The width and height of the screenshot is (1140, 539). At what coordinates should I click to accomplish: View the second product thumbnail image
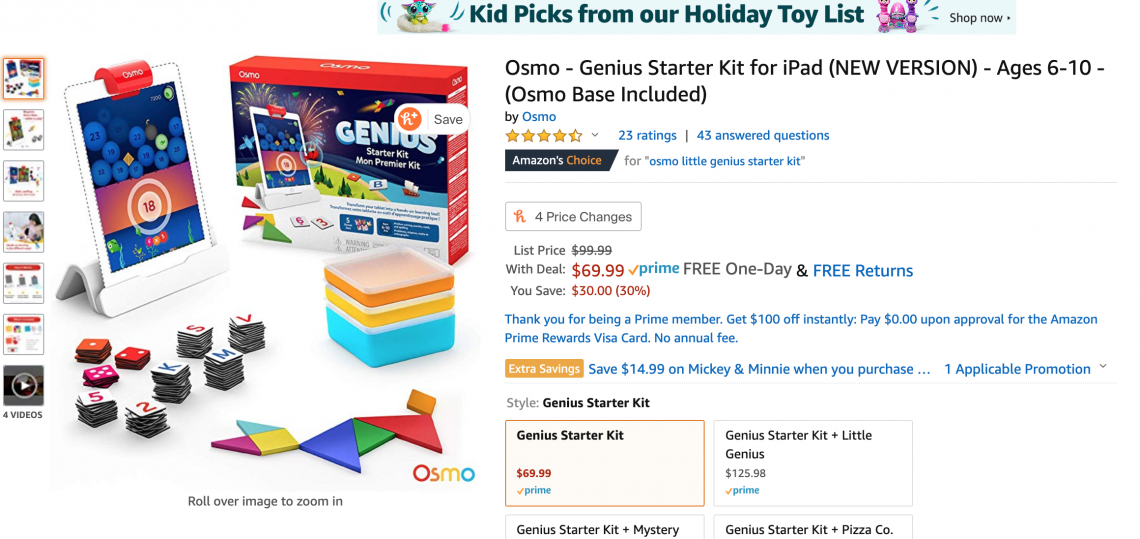(x=23, y=129)
